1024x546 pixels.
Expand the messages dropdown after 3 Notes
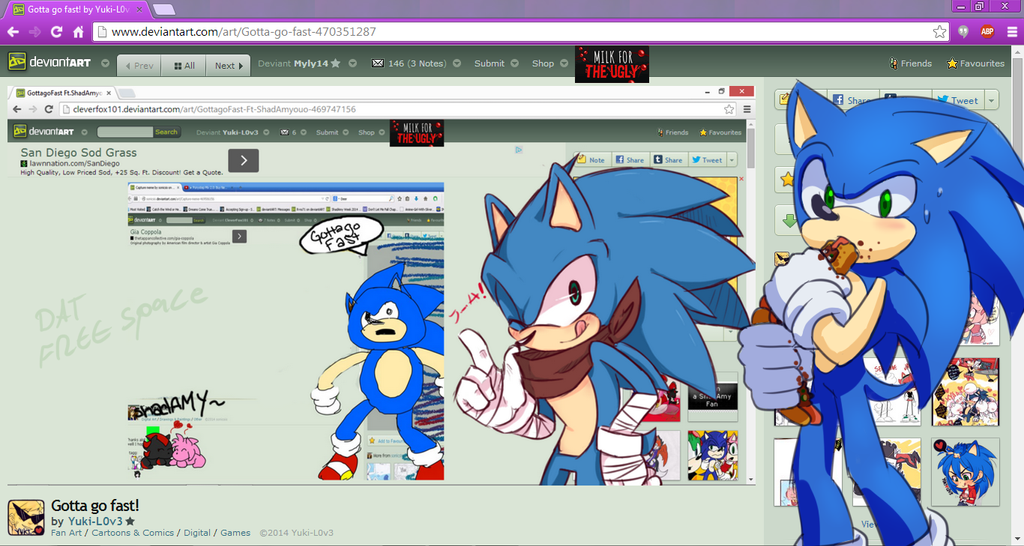tap(457, 63)
